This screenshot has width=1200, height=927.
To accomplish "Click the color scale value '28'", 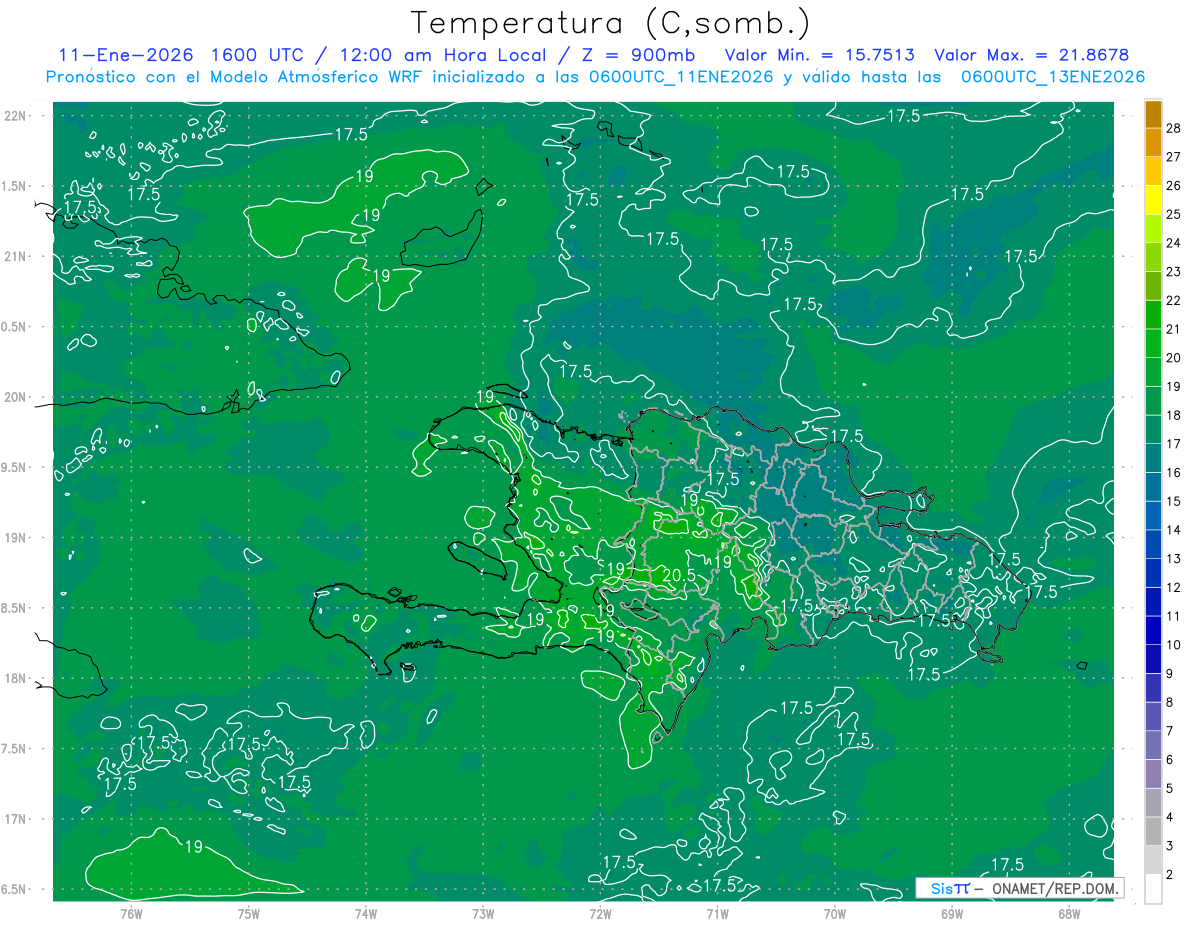I will coord(1175,128).
